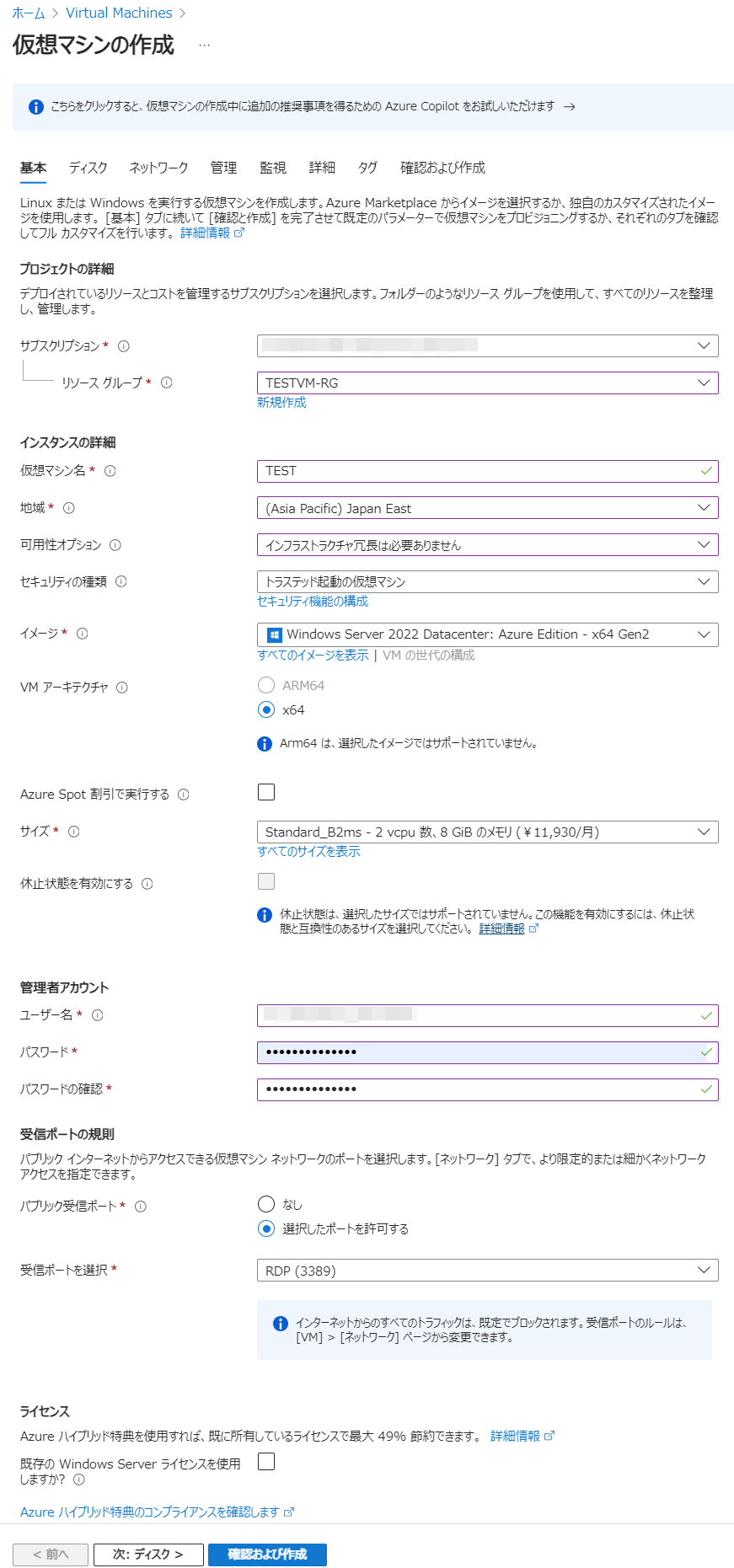
Task: Open the リソース グループ dropdown showing TESTVM-RG
Action: click(x=487, y=383)
